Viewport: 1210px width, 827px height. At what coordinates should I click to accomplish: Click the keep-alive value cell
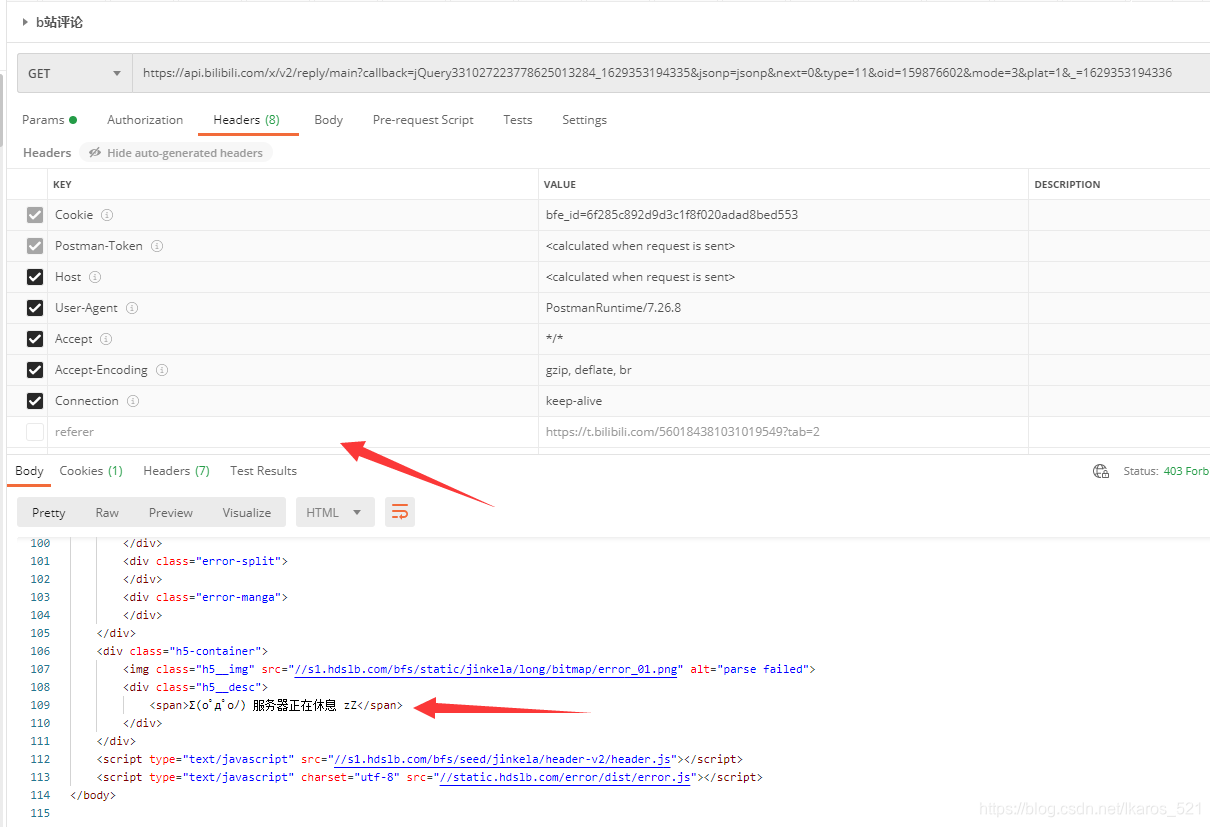click(x=783, y=401)
